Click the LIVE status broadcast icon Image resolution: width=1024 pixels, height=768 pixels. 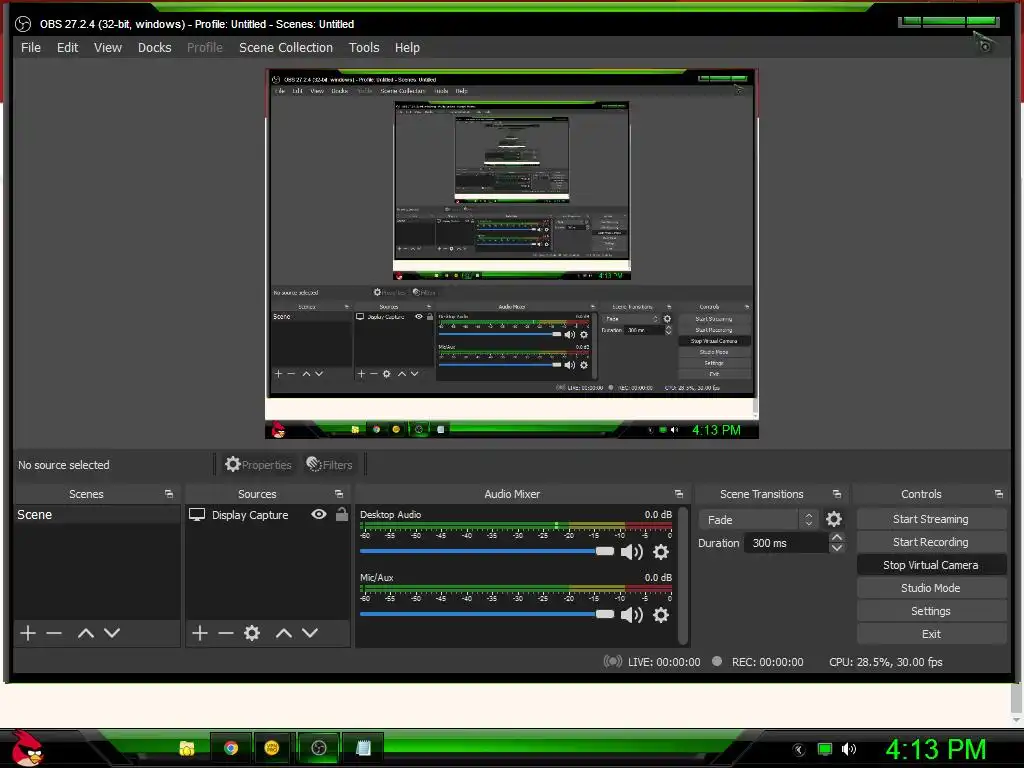[x=613, y=662]
